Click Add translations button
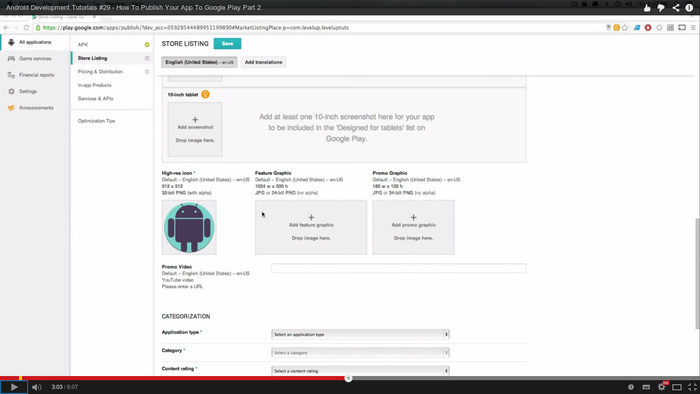The width and height of the screenshot is (700, 394). pos(263,62)
